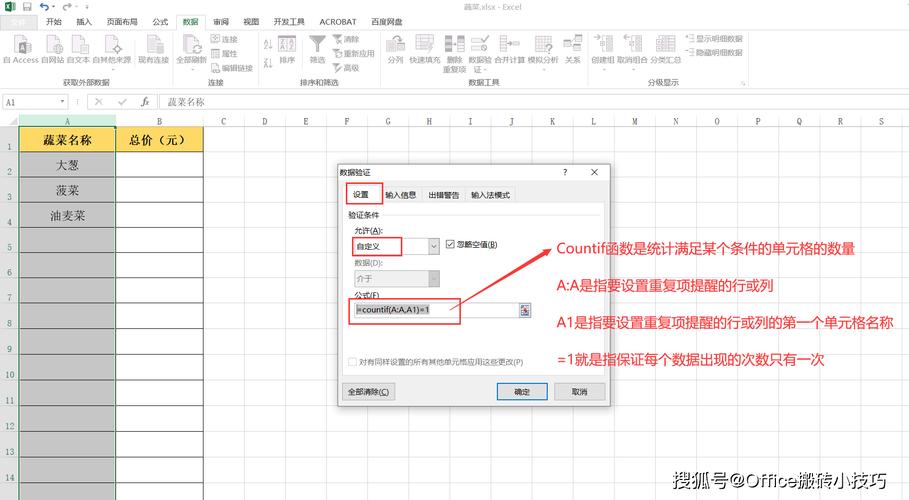Sort ascending with the A-Z icon
The width and height of the screenshot is (909, 500).
(x=268, y=44)
